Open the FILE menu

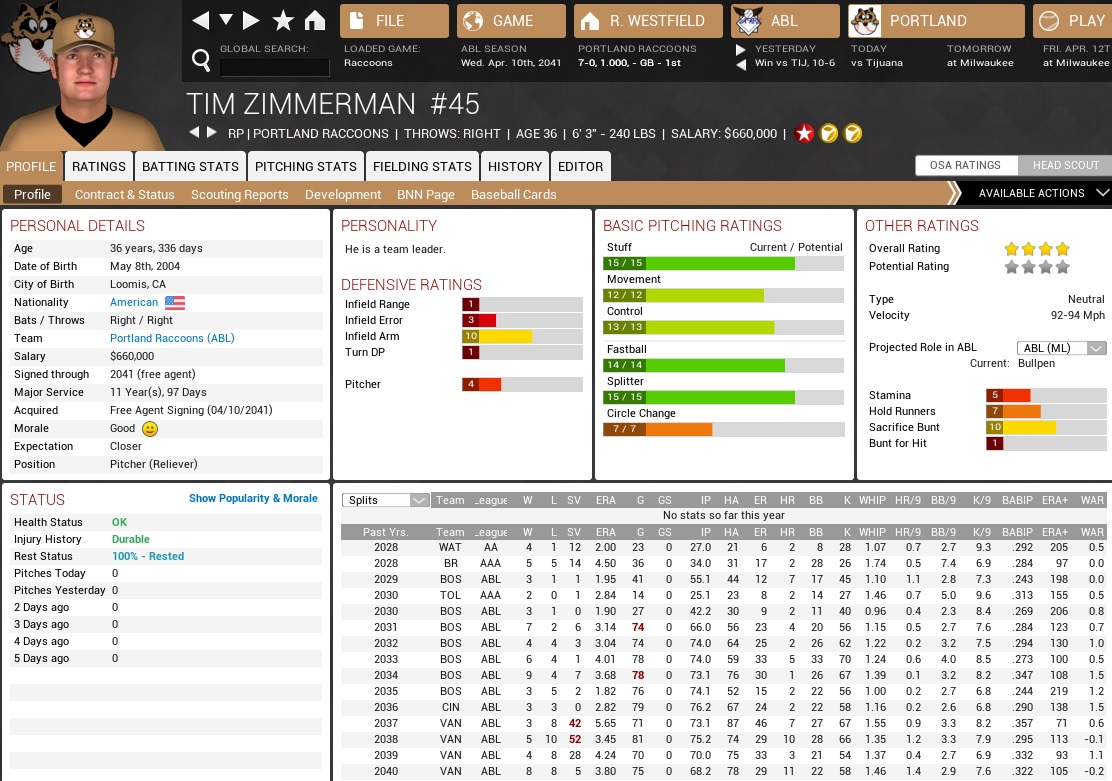point(394,21)
